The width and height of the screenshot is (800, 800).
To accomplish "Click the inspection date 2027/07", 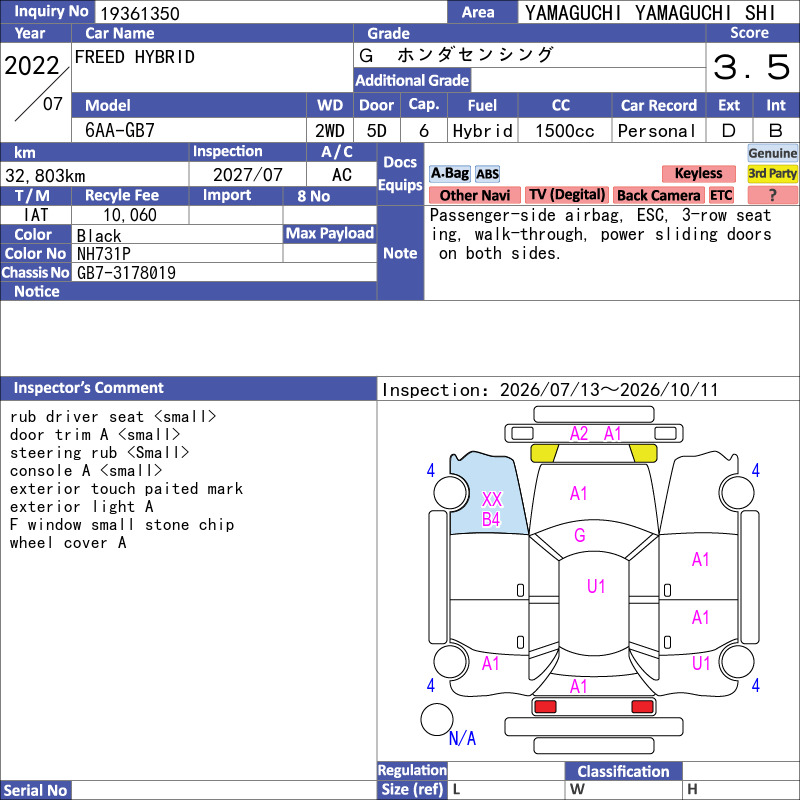I will pos(247,175).
